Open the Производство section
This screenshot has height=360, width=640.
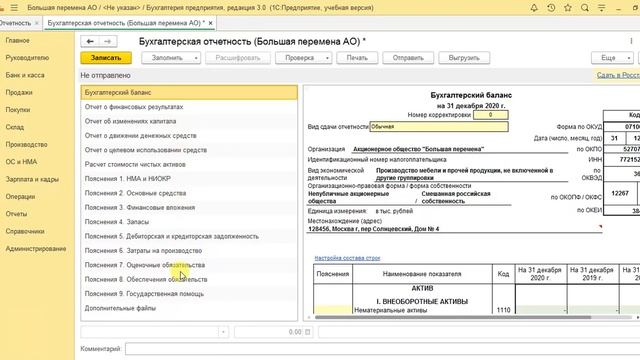coord(27,144)
